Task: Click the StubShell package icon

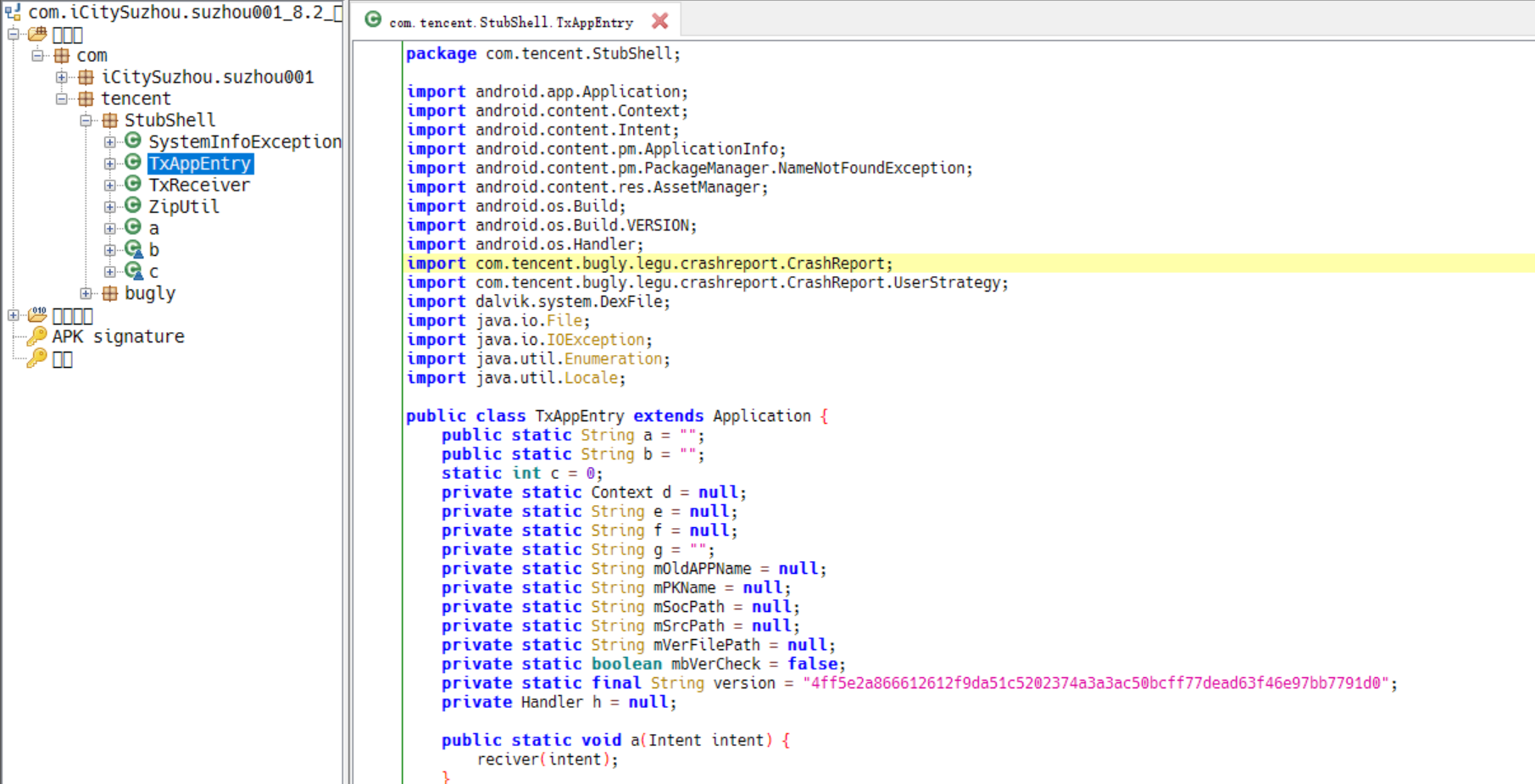Action: [x=110, y=120]
